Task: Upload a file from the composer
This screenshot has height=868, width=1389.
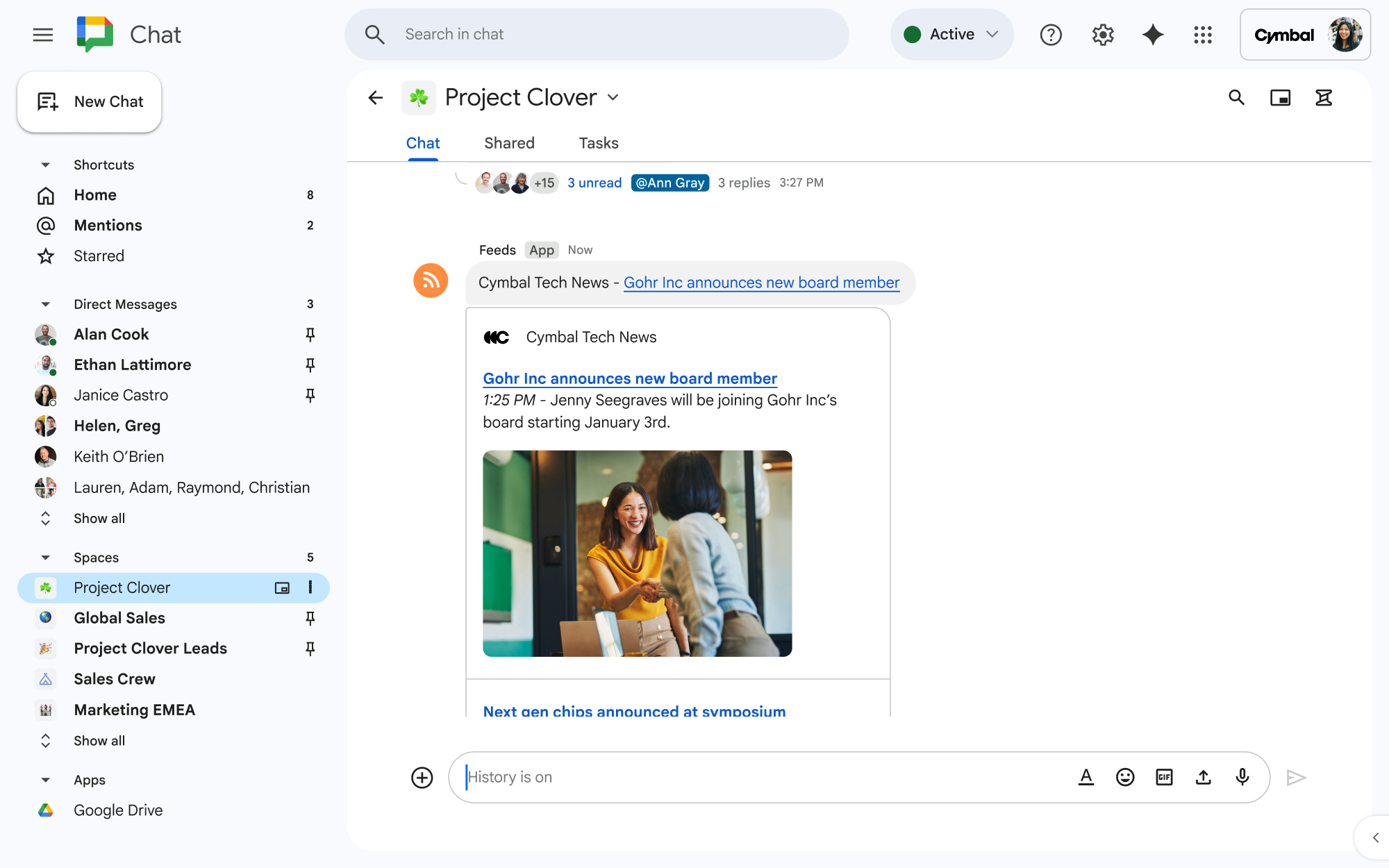Action: (x=1203, y=777)
